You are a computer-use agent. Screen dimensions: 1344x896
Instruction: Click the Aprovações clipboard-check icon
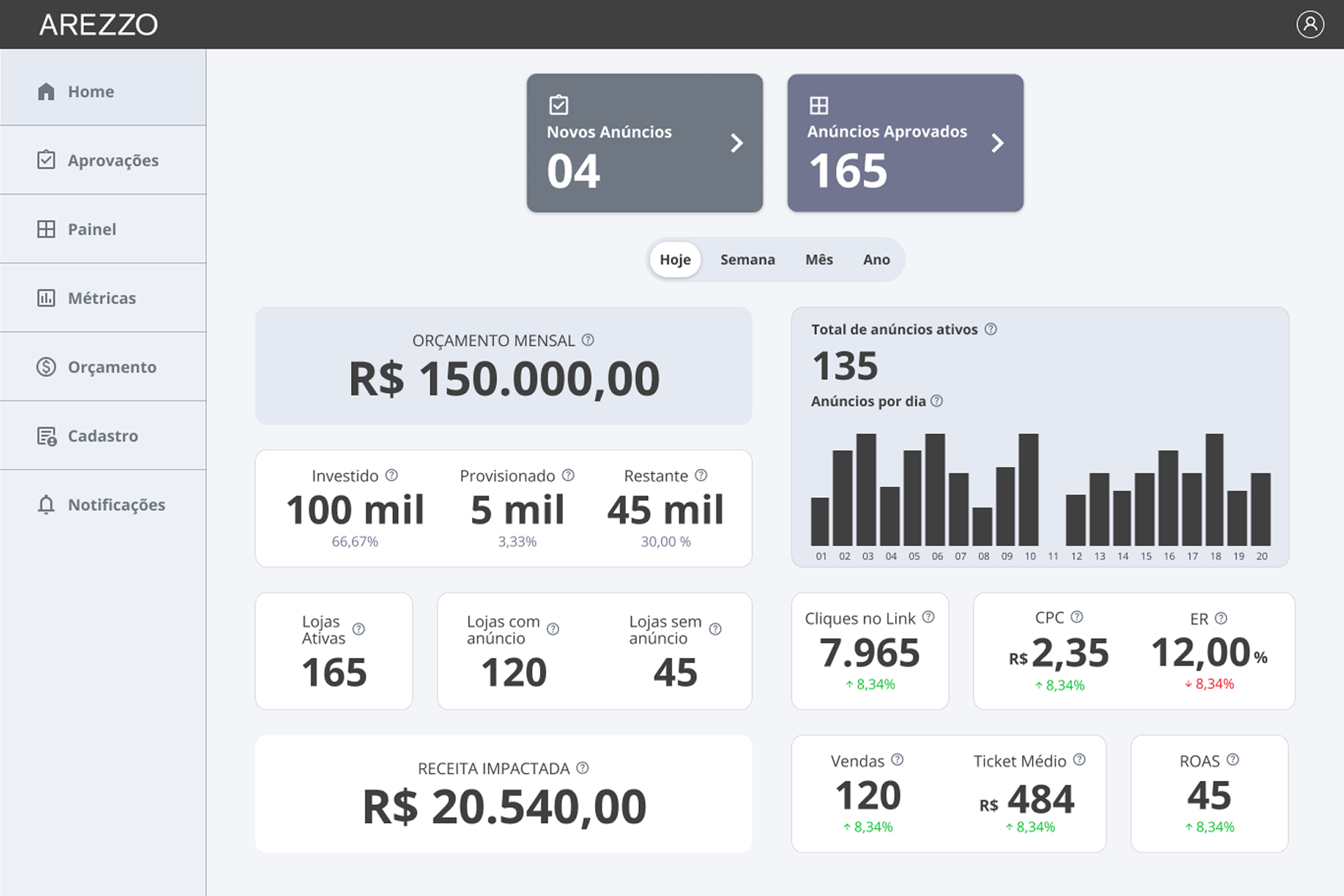(46, 159)
